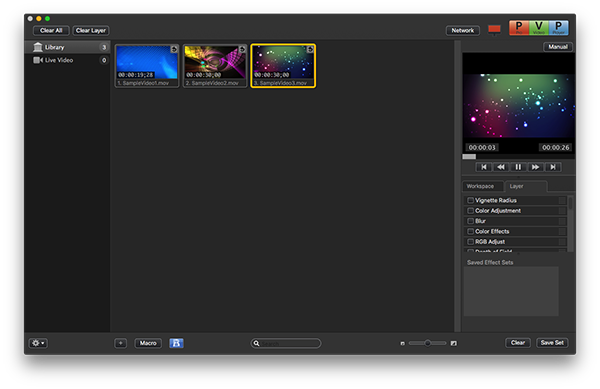Click the plus add icon at bottom
Viewport: 600px width, 389px height.
click(121, 343)
